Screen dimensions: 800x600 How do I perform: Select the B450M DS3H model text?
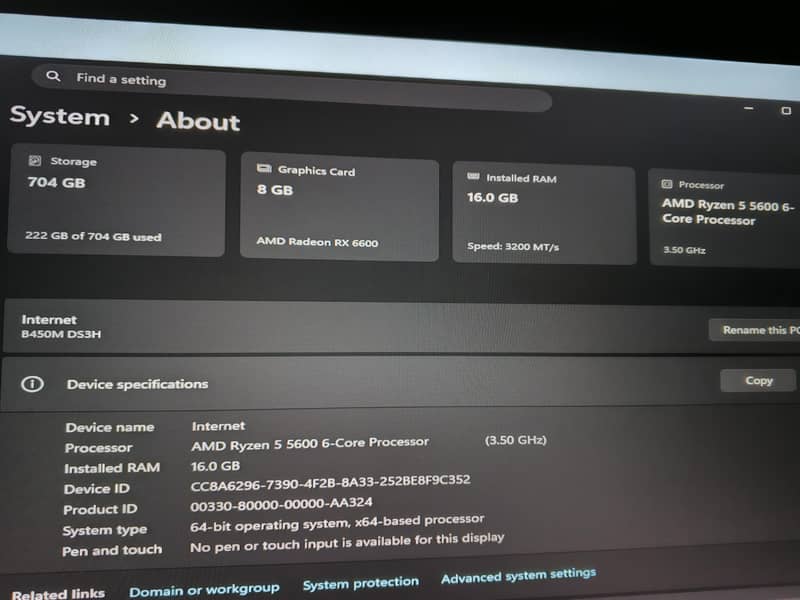coord(61,334)
